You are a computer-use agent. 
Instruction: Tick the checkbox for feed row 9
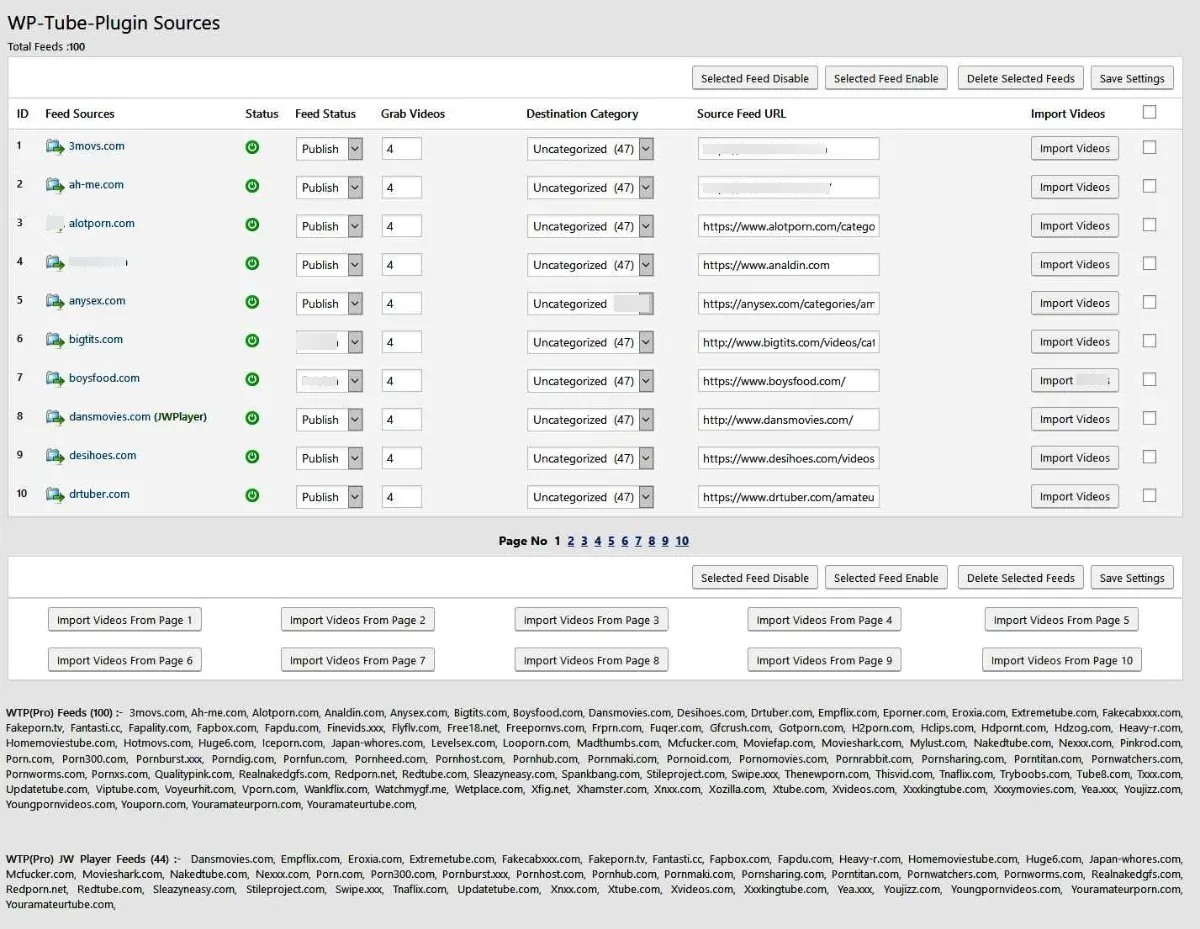coord(1149,457)
